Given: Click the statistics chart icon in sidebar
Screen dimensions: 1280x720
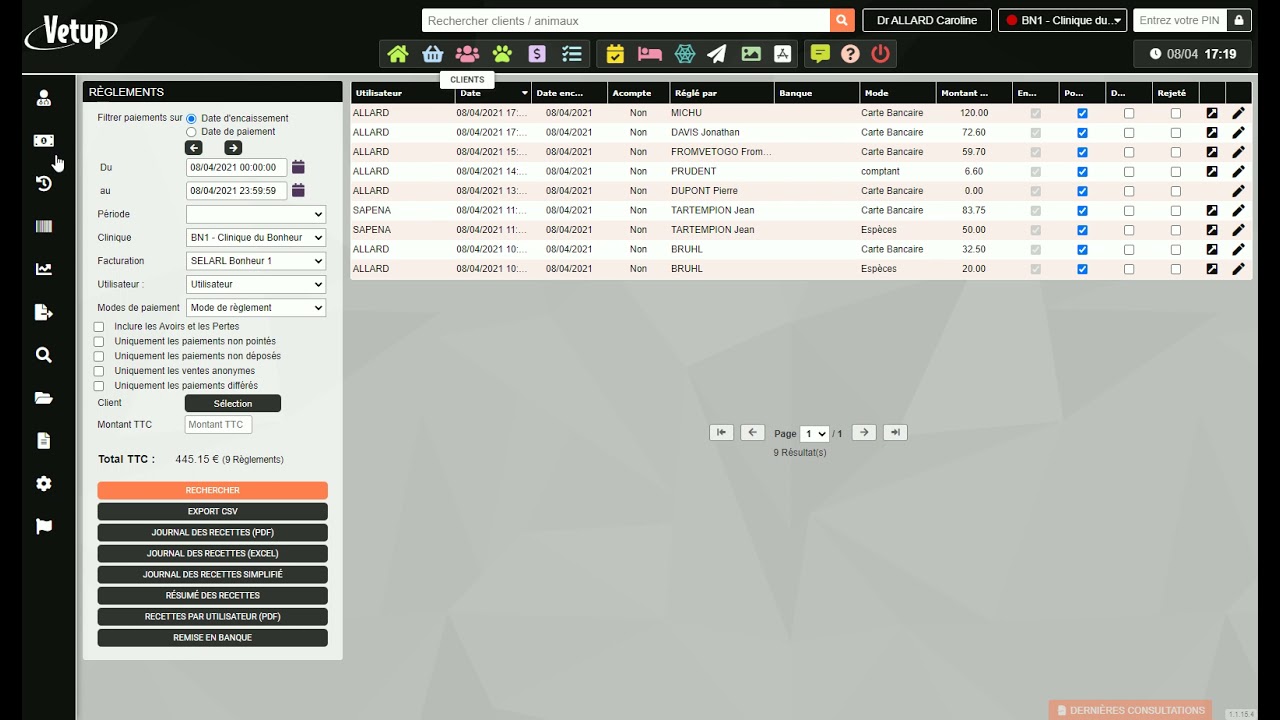Looking at the screenshot, I should [x=44, y=269].
